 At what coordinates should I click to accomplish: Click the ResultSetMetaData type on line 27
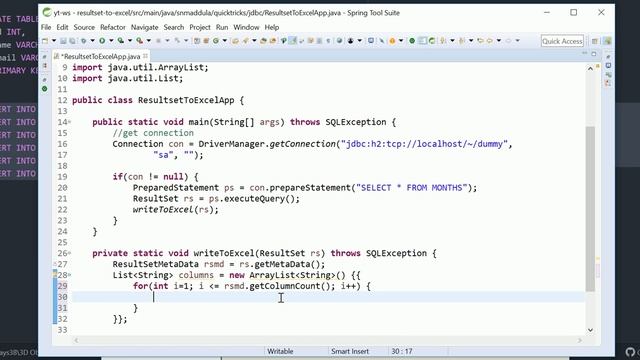point(156,264)
